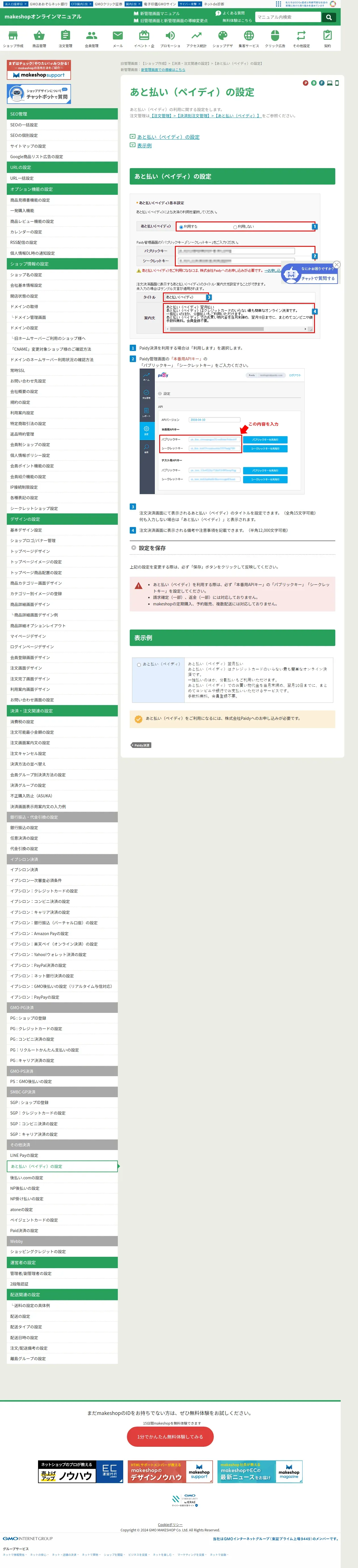Click the manual search magnifier button
The height and width of the screenshot is (1568, 358).
pos(329,17)
